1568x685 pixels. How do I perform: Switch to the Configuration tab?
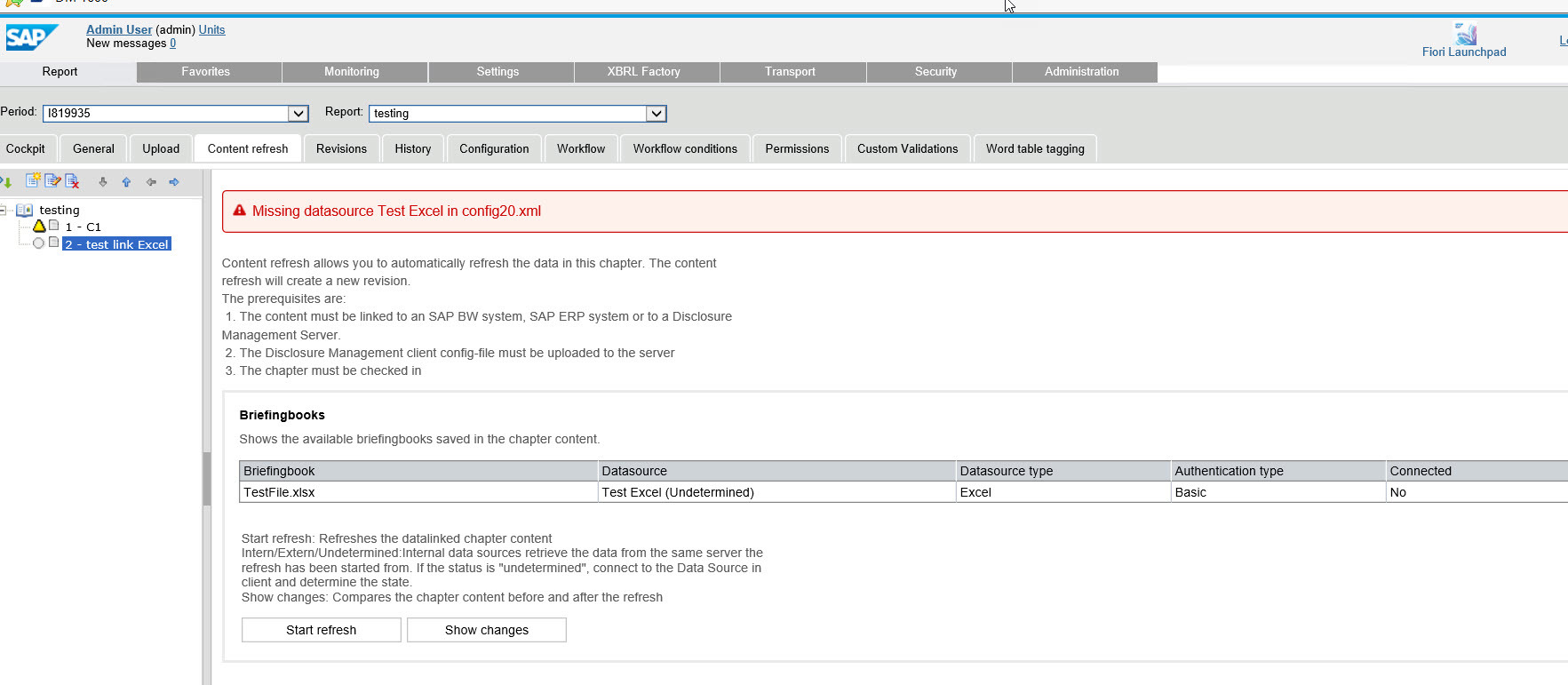494,148
